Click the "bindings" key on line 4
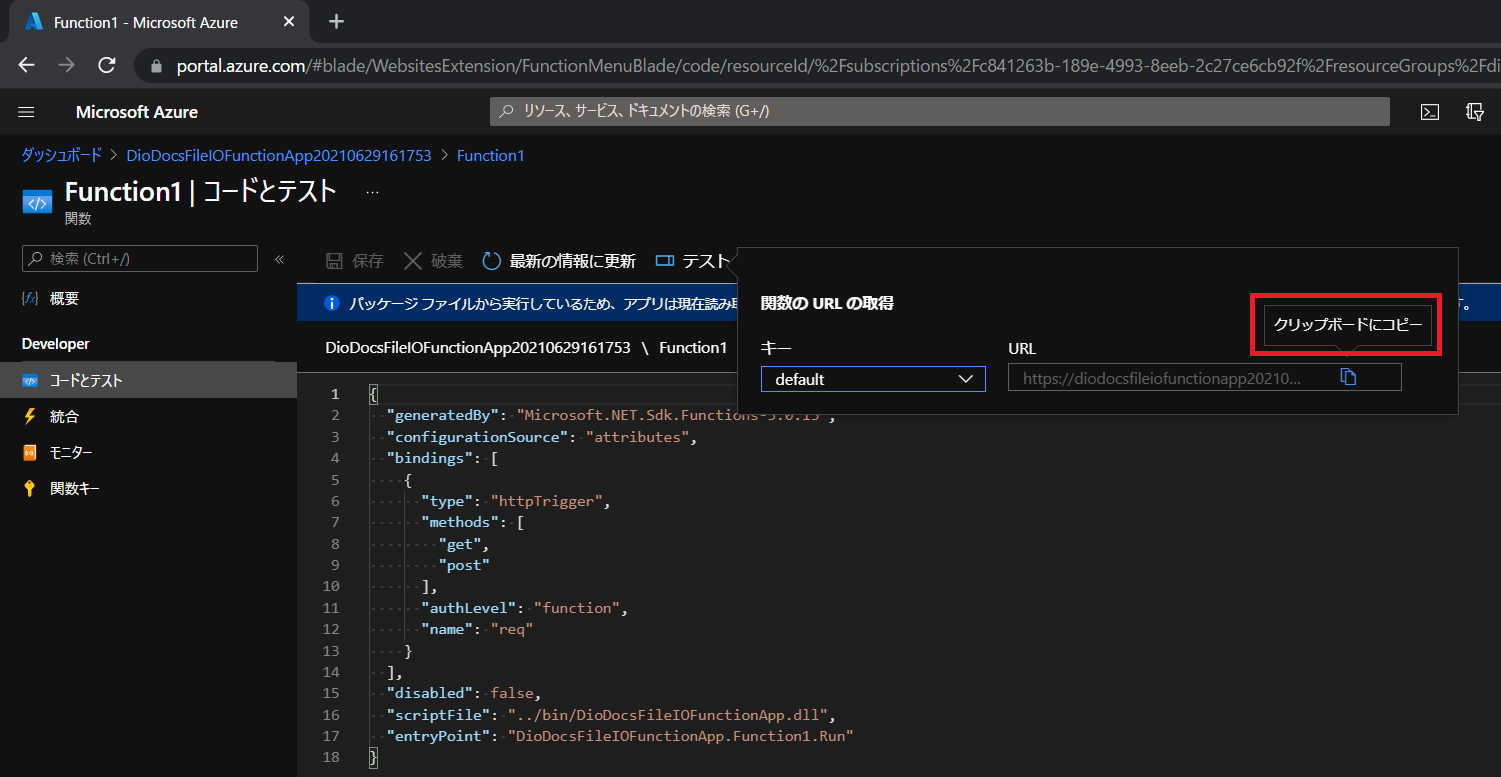The width and height of the screenshot is (1501, 777). pyautogui.click(x=430, y=458)
